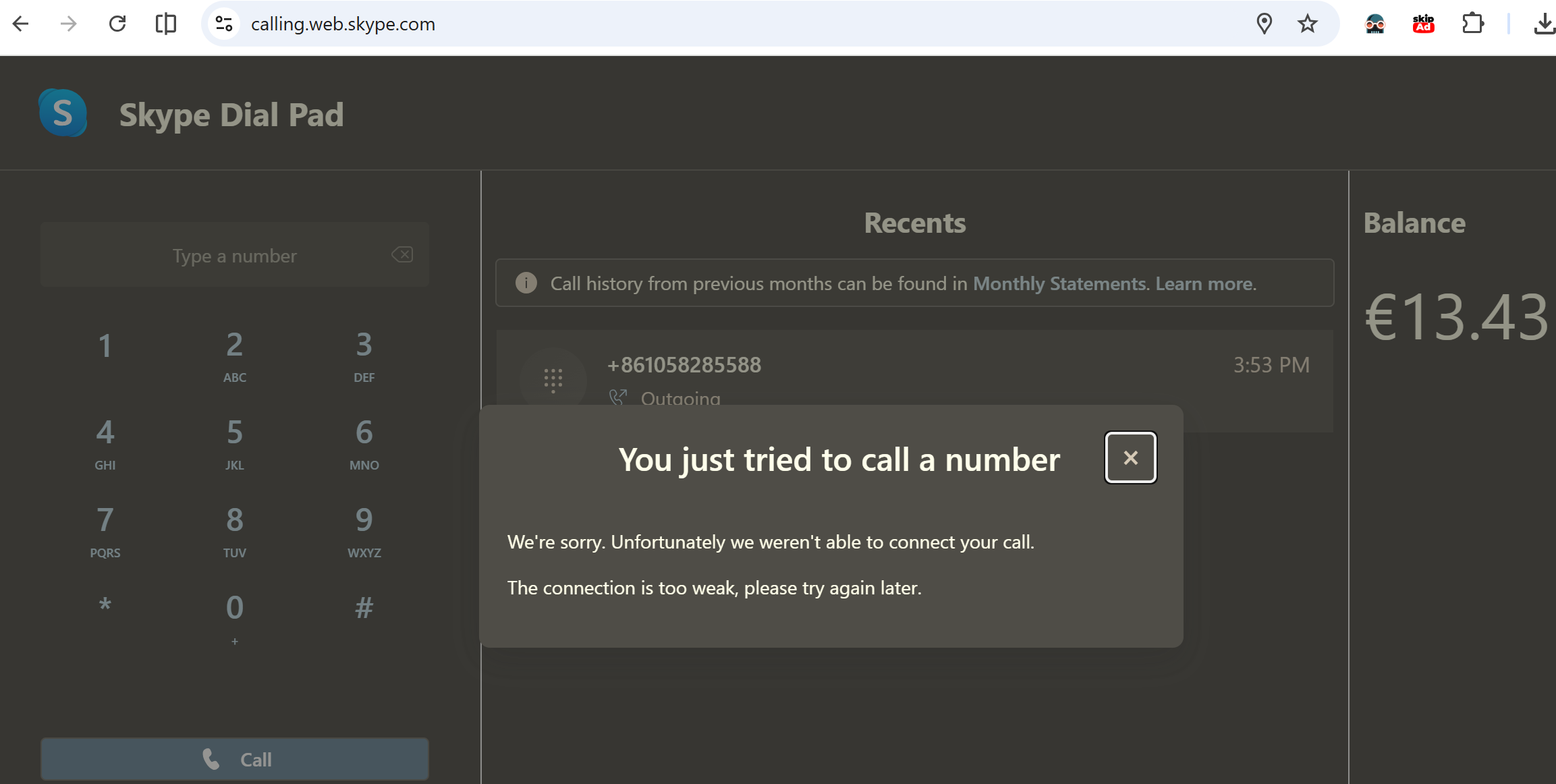
Task: Click the €13.43 balance amount
Action: click(1457, 316)
